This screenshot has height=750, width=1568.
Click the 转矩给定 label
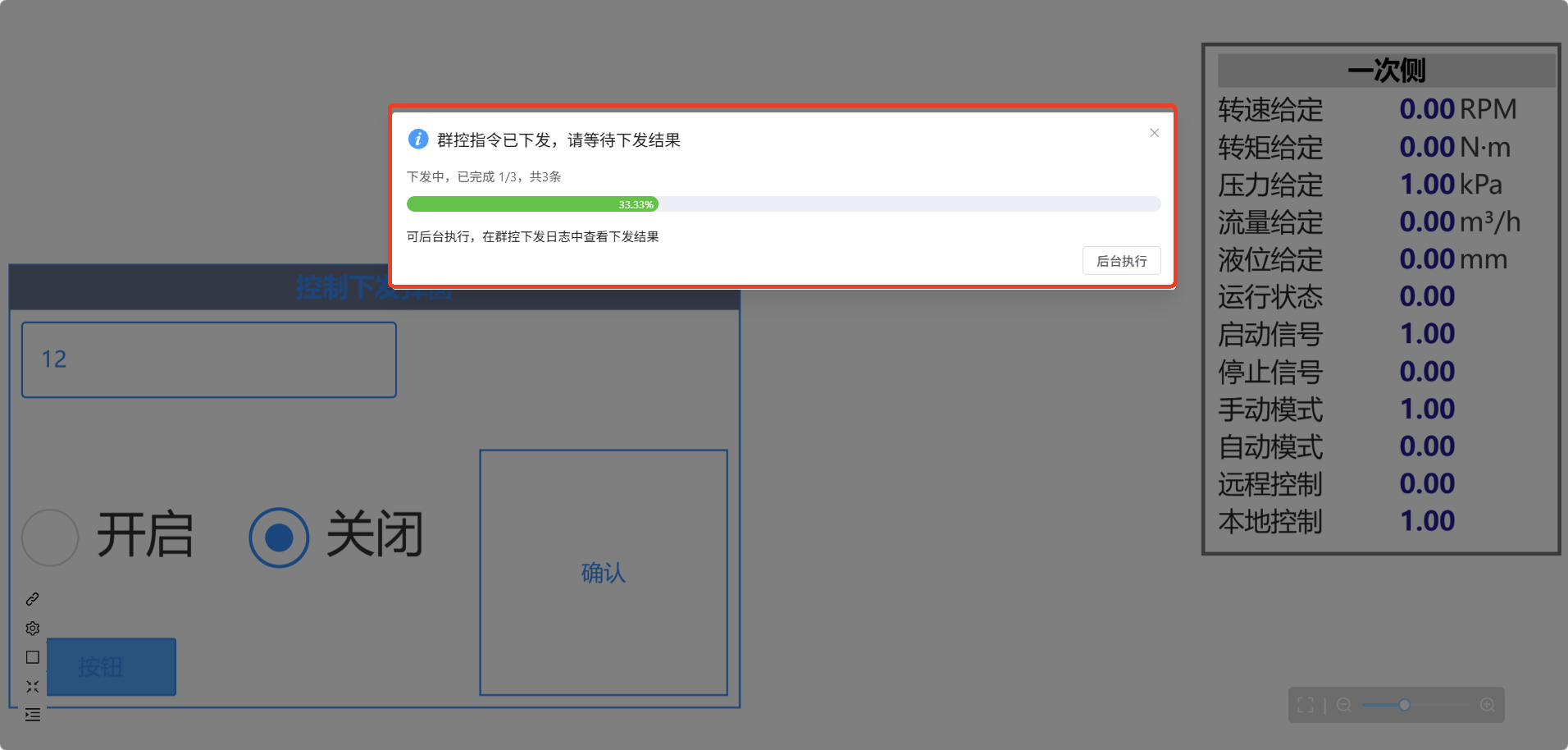tap(1270, 147)
